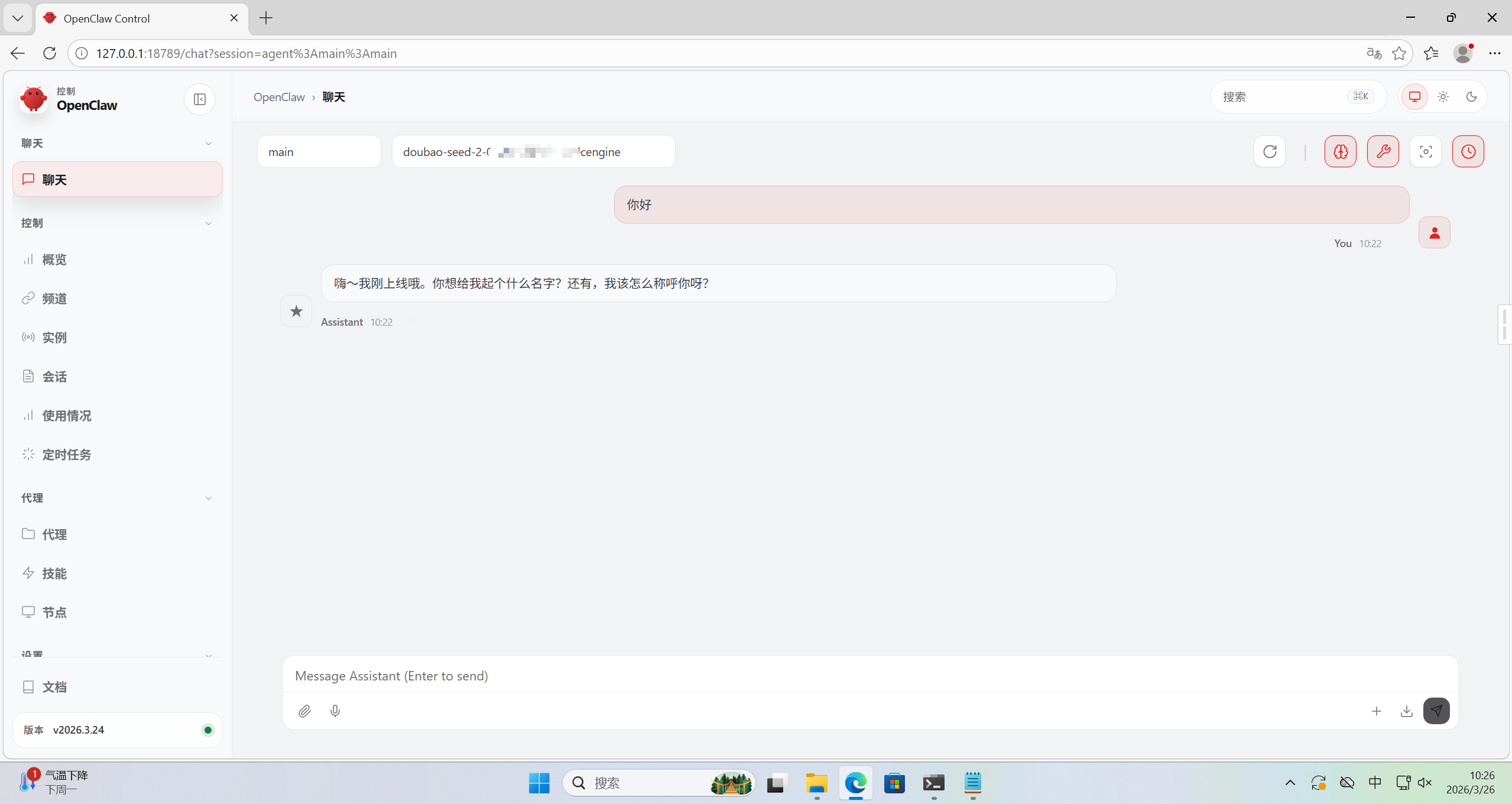
Task: Open 节点 nodes in sidebar
Action: [x=118, y=612]
